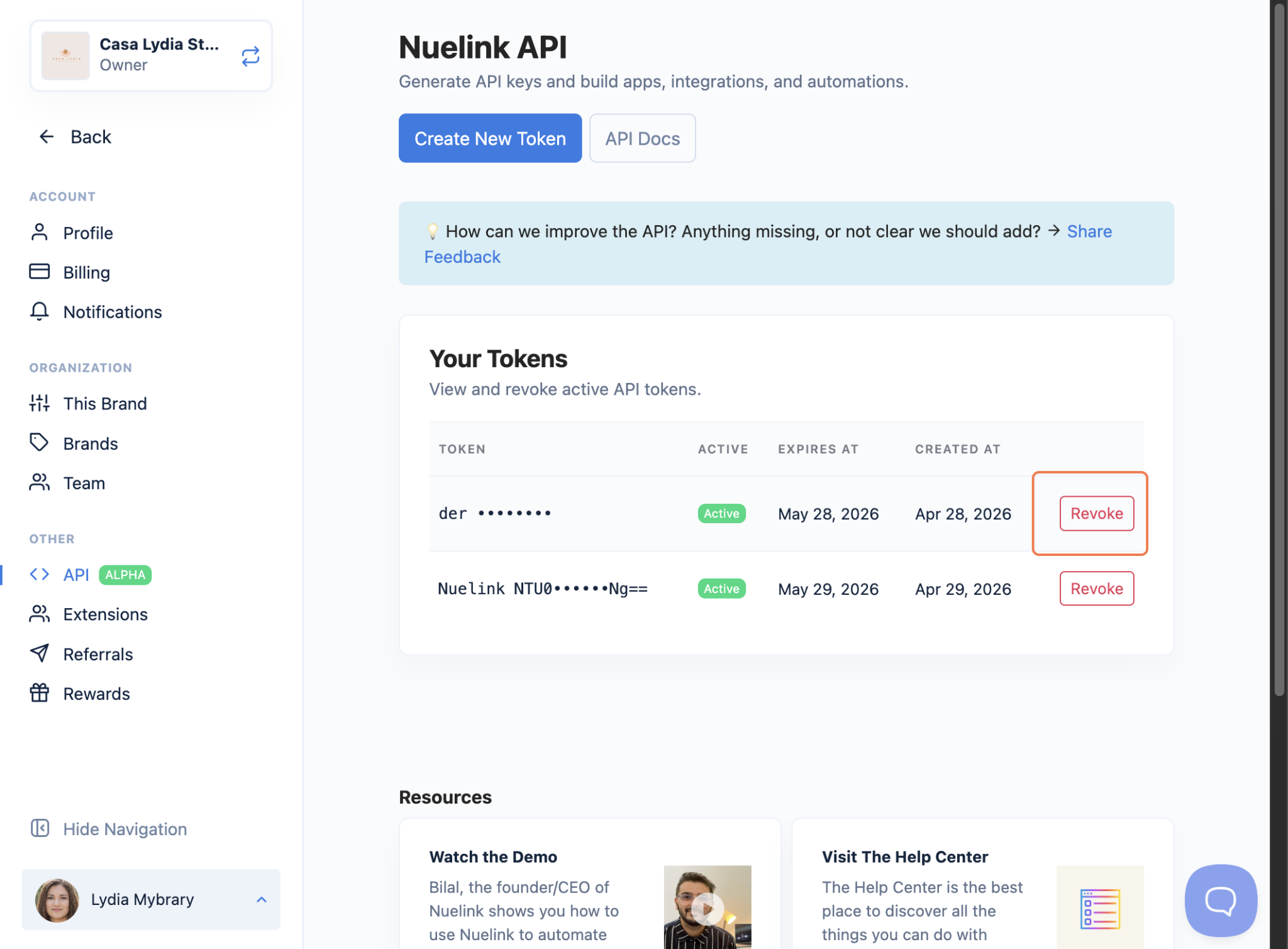This screenshot has height=949, width=1288.
Task: Open This Brand sliders icon
Action: 39,403
